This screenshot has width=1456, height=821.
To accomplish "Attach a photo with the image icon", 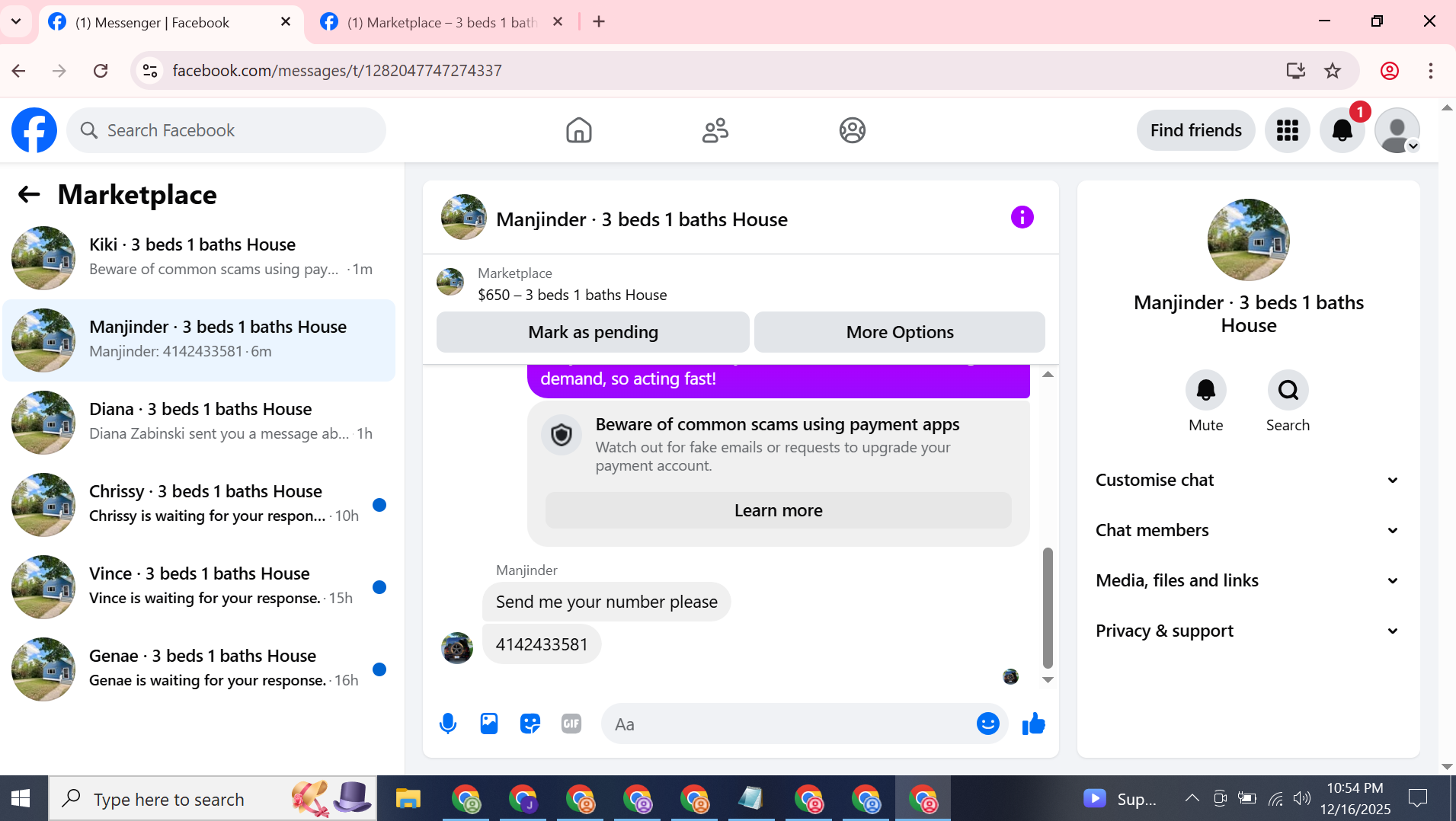I will (489, 724).
